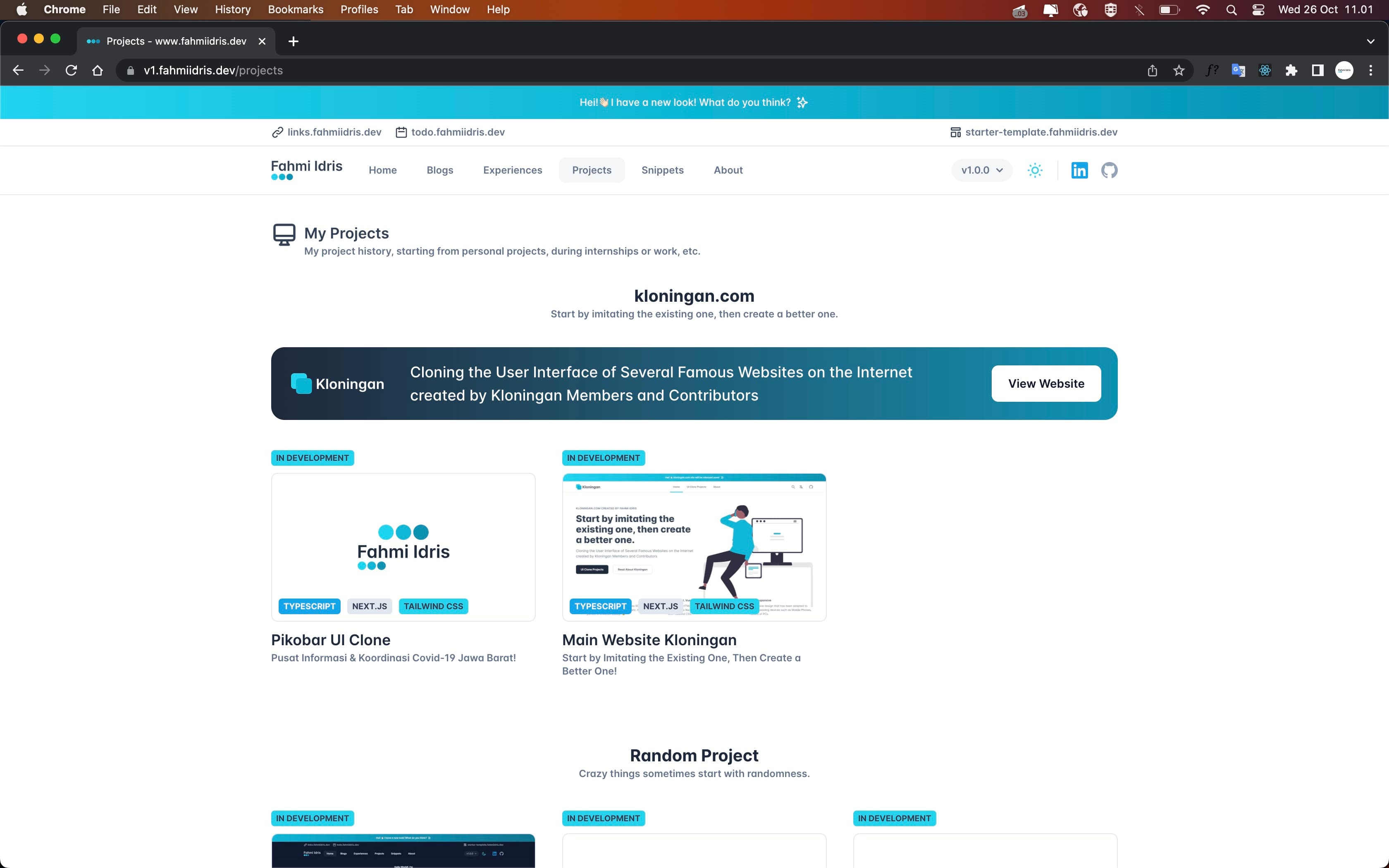Open links.fahmiidris.dev link

point(327,132)
